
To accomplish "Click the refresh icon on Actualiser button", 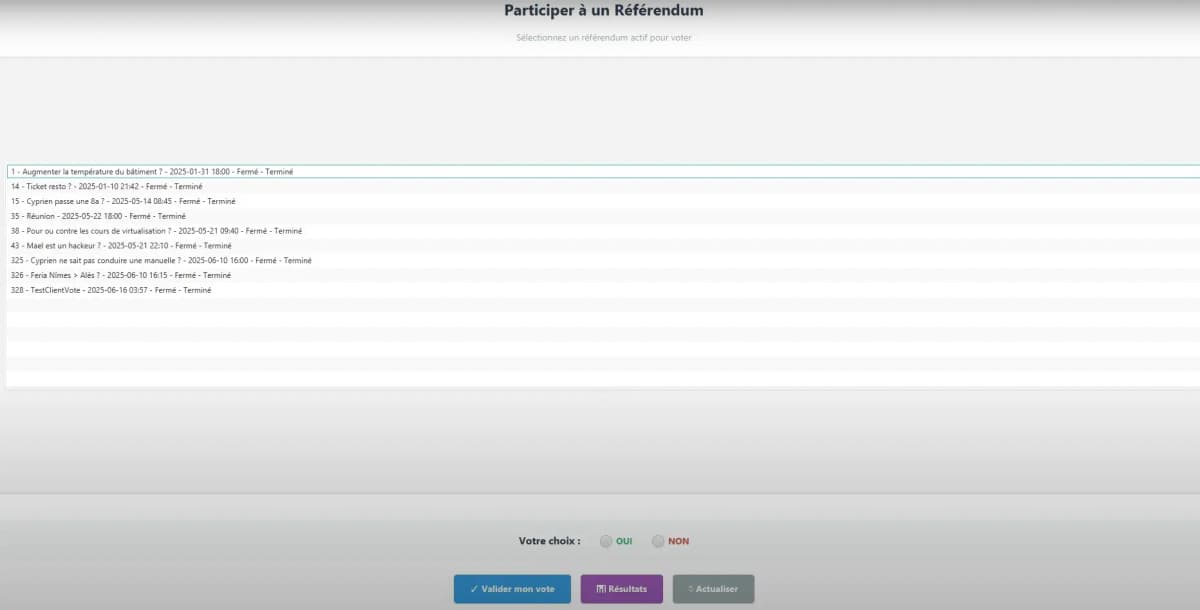I will point(691,589).
